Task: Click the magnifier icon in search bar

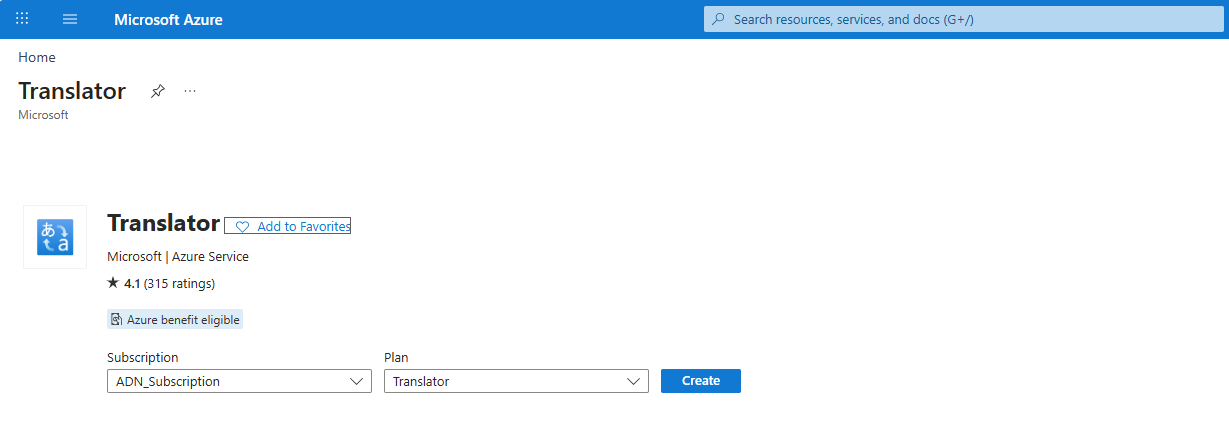Action: [x=719, y=19]
